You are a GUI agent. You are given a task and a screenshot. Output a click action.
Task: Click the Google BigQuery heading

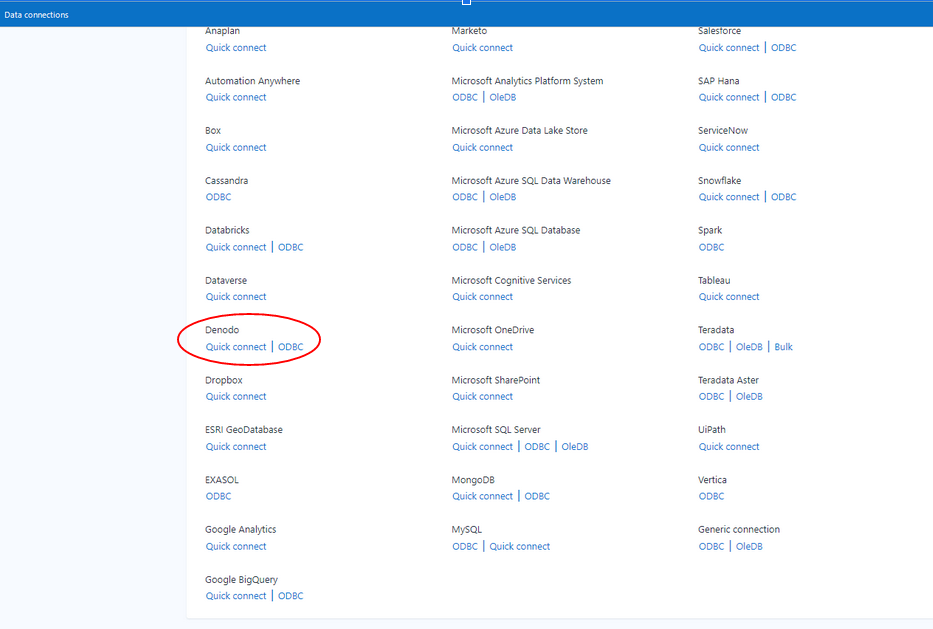[x=241, y=580]
